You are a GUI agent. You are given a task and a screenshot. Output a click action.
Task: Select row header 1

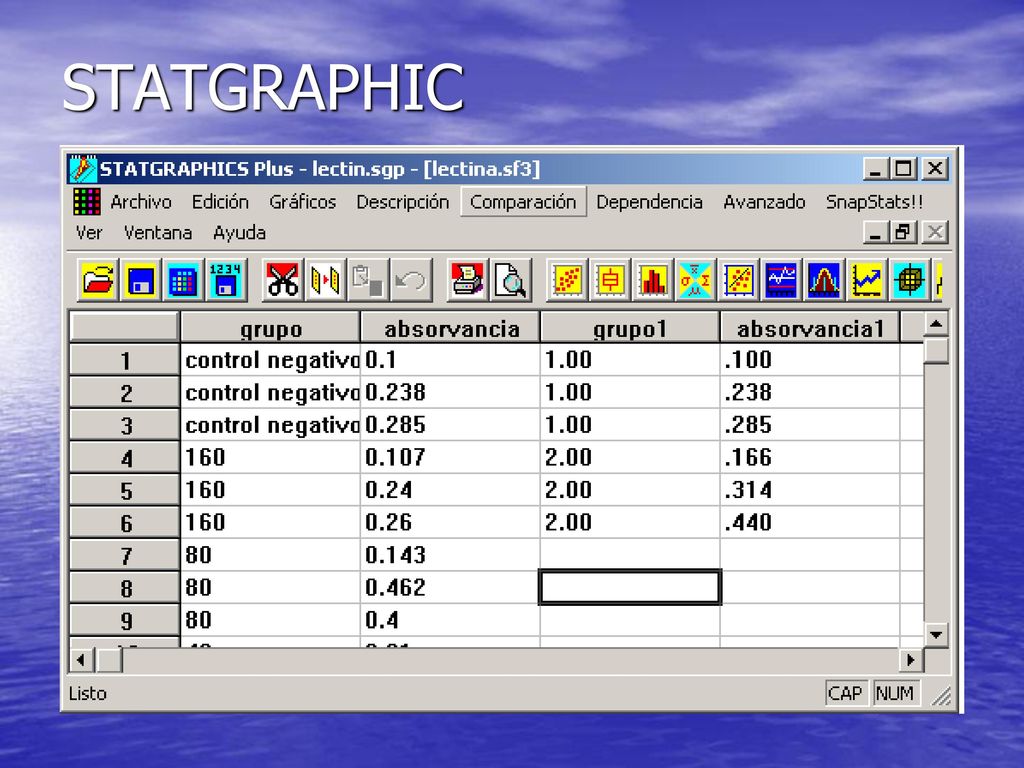pos(124,360)
